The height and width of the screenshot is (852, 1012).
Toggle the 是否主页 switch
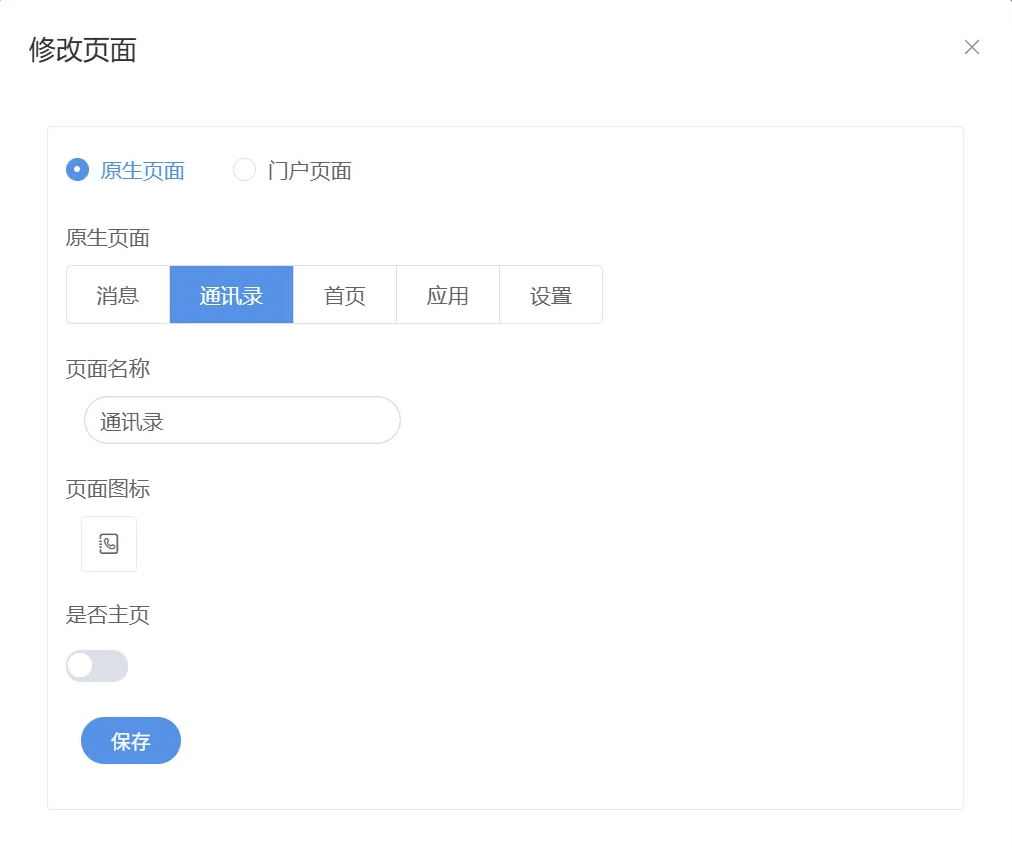point(97,666)
